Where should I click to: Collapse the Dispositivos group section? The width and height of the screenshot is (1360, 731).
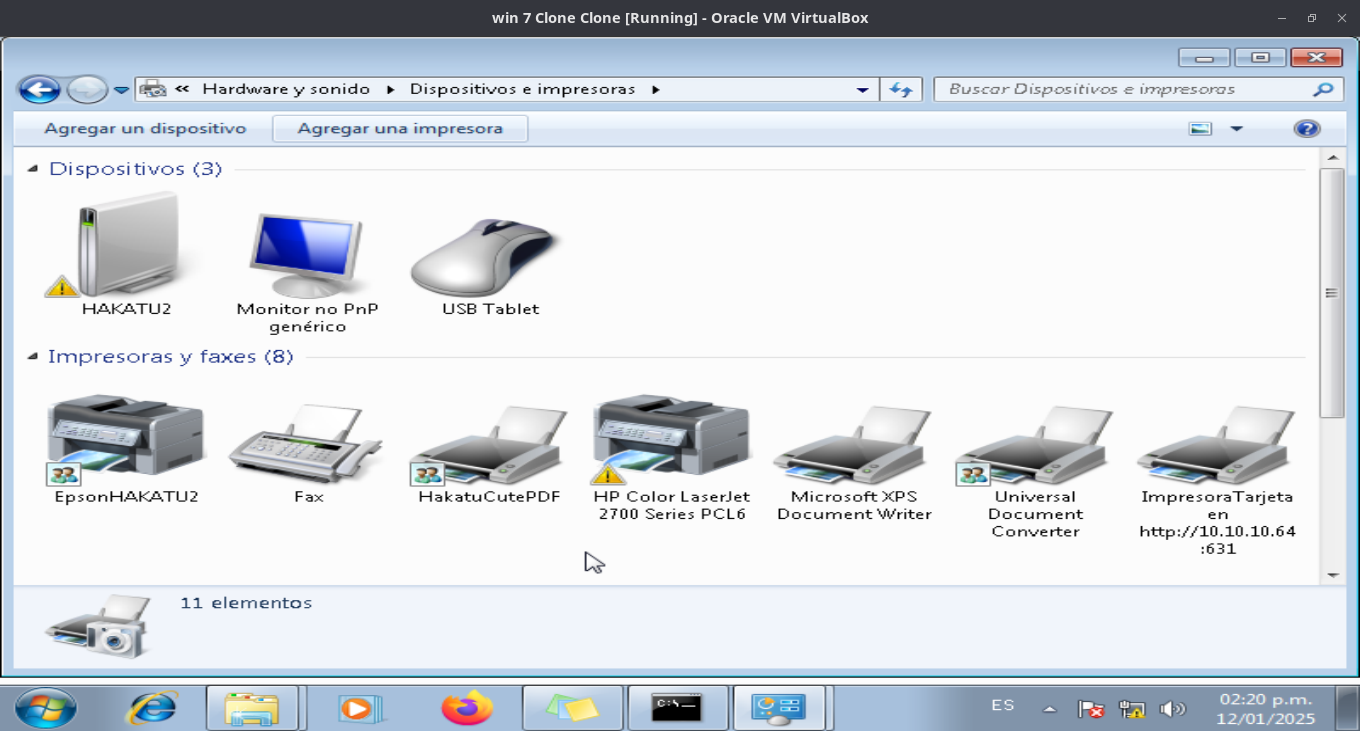coord(33,168)
